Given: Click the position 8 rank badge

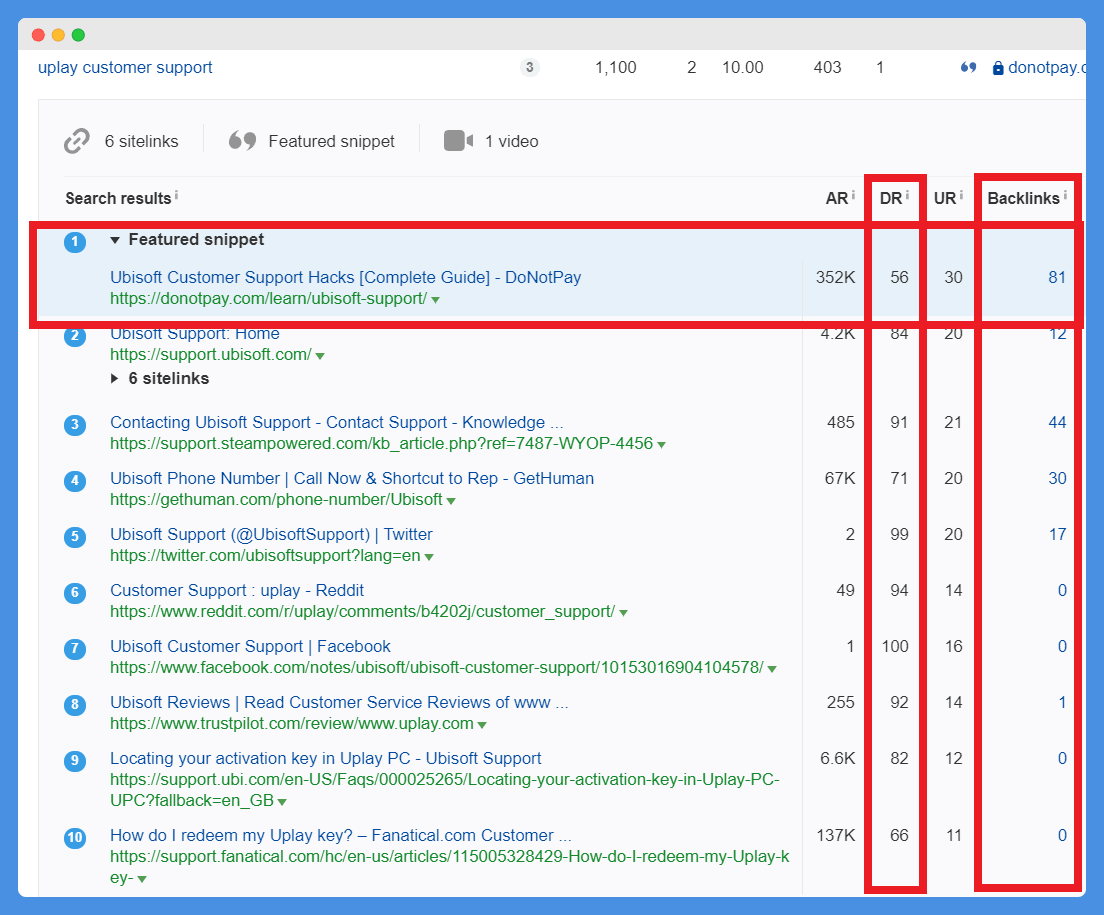Looking at the screenshot, I should (x=75, y=705).
